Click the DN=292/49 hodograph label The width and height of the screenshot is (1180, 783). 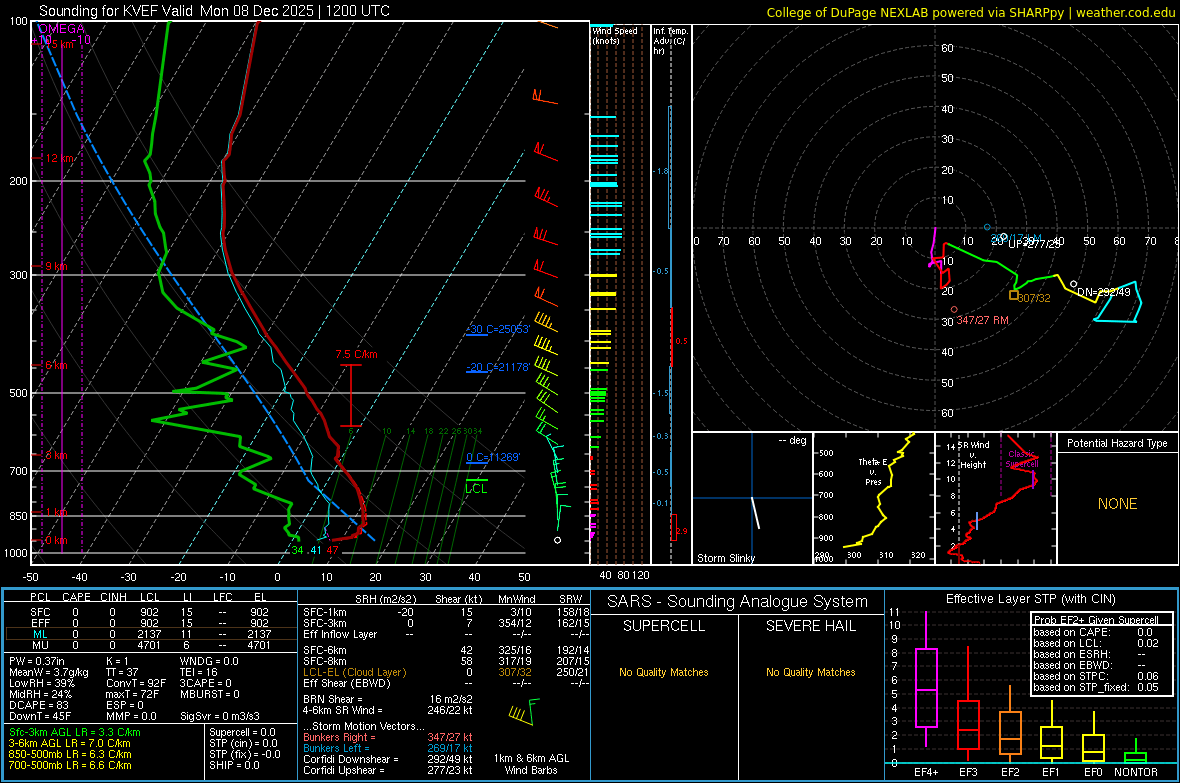tap(1104, 292)
